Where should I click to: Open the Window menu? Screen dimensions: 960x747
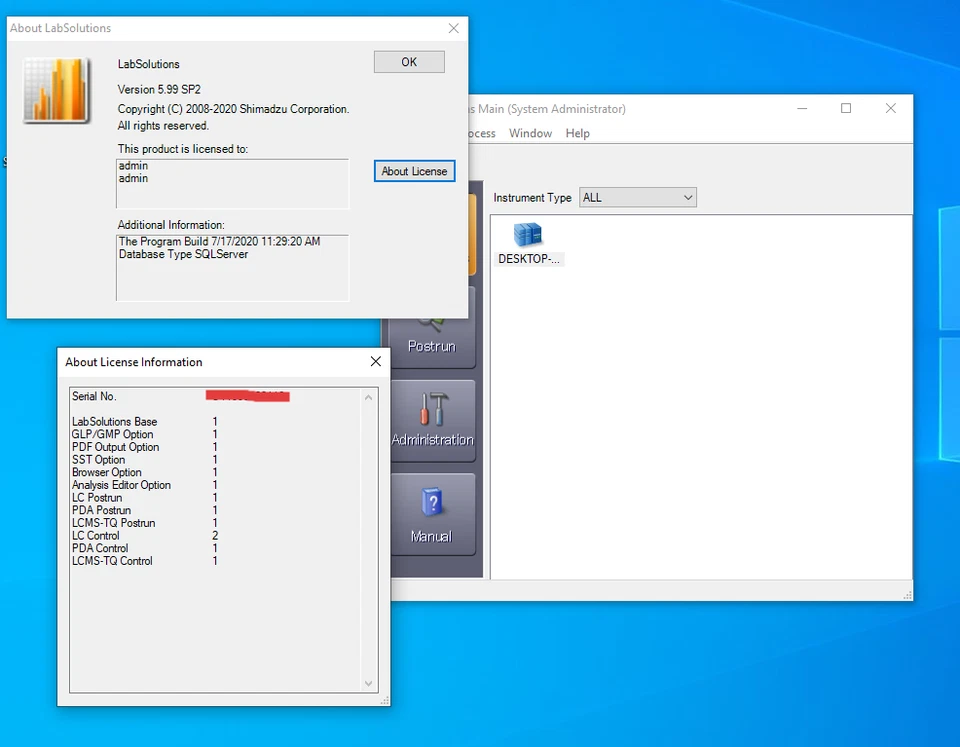click(x=530, y=133)
